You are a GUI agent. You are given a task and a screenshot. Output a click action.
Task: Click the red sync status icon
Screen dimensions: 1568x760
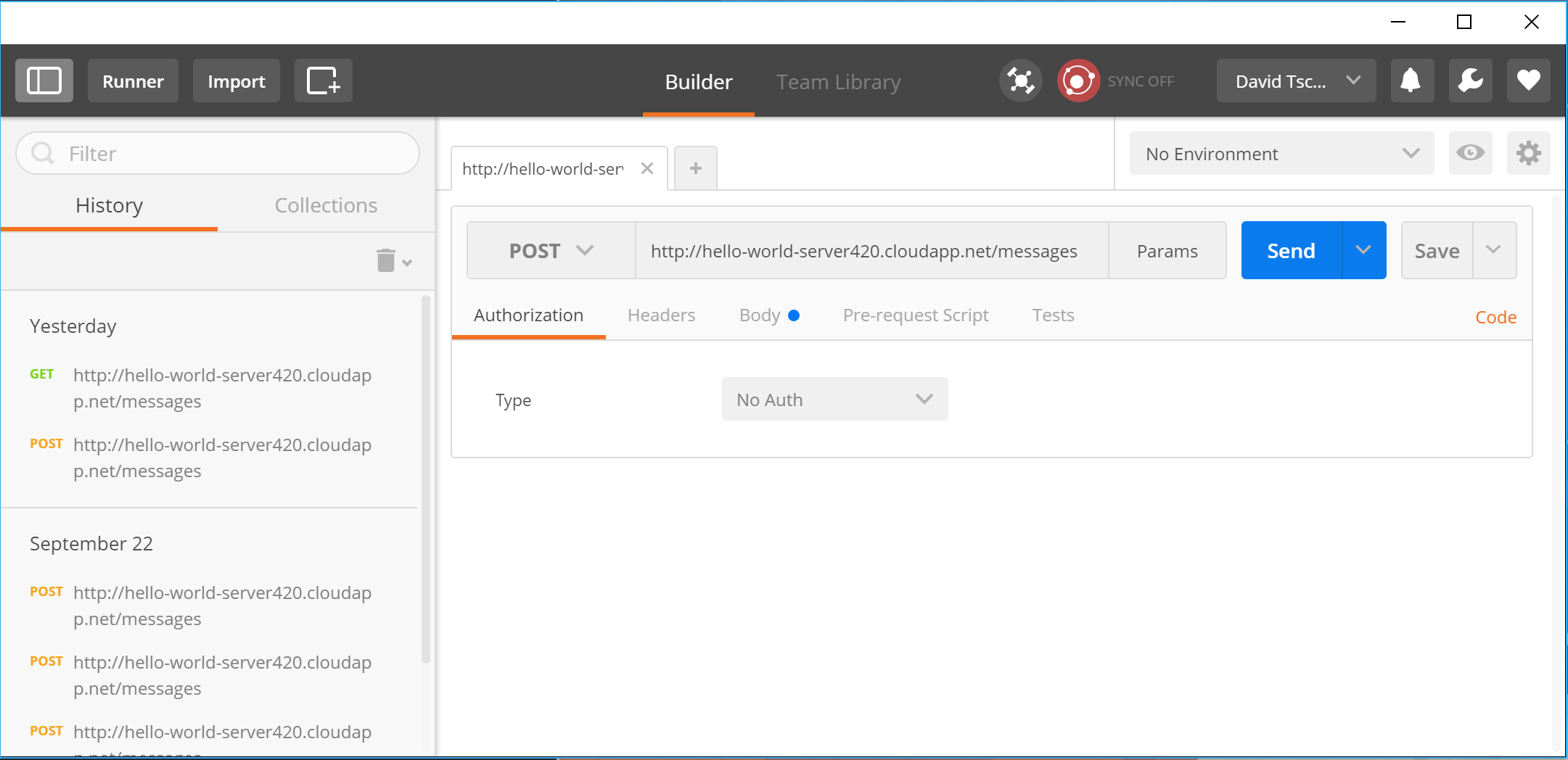click(x=1078, y=80)
